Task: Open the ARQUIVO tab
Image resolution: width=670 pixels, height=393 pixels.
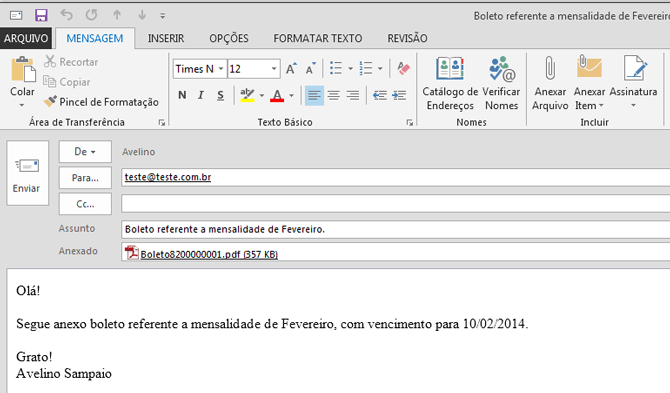Action: pyautogui.click(x=26, y=38)
